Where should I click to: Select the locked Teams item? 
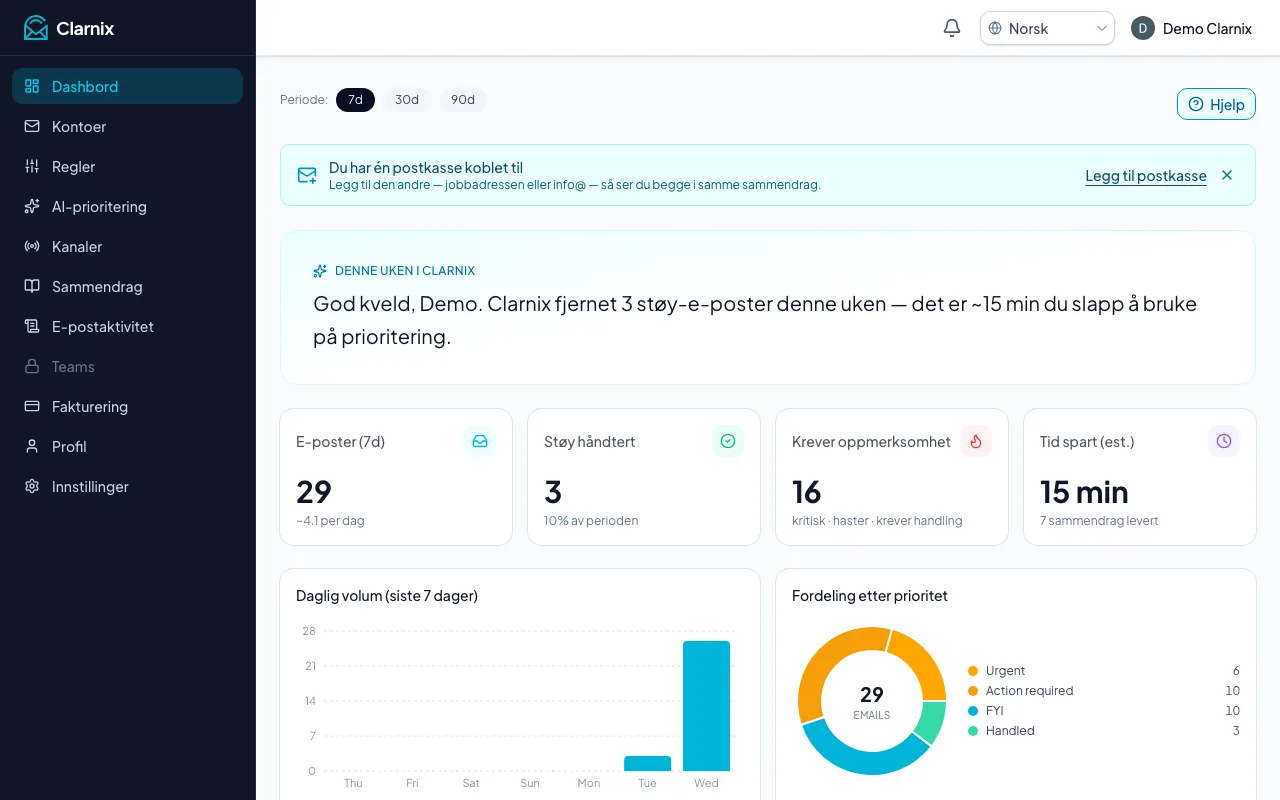tap(127, 366)
